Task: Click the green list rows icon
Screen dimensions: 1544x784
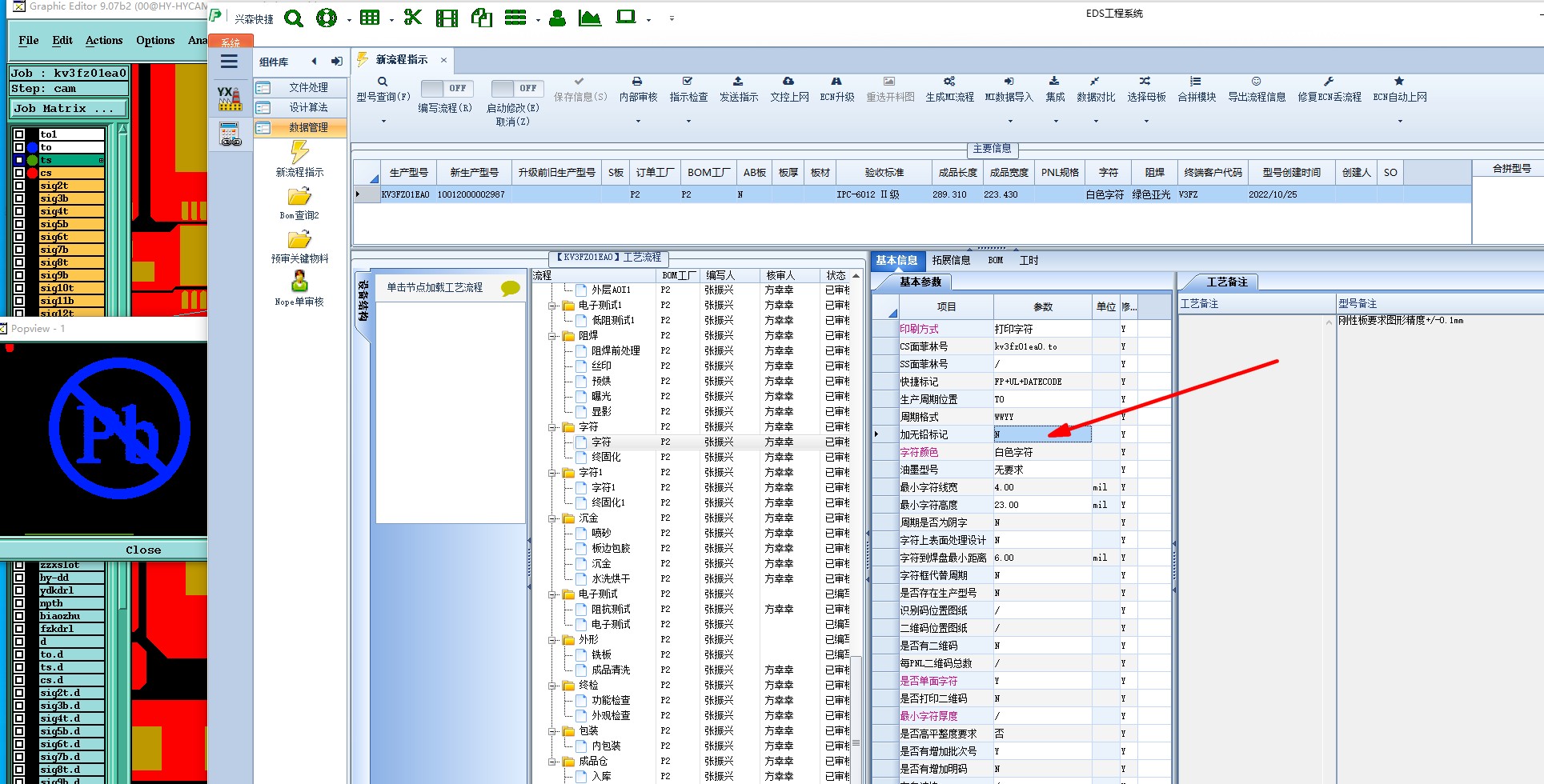Action: (x=515, y=18)
